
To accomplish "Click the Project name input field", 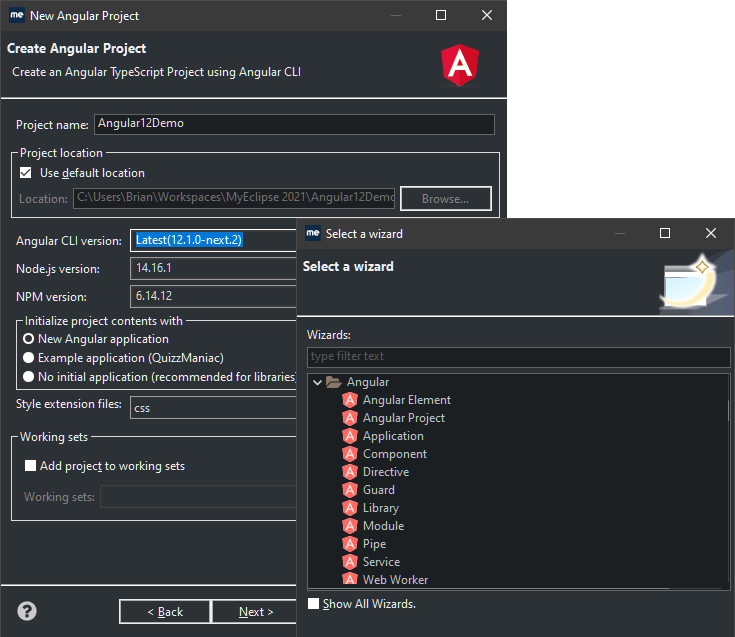I will point(294,124).
